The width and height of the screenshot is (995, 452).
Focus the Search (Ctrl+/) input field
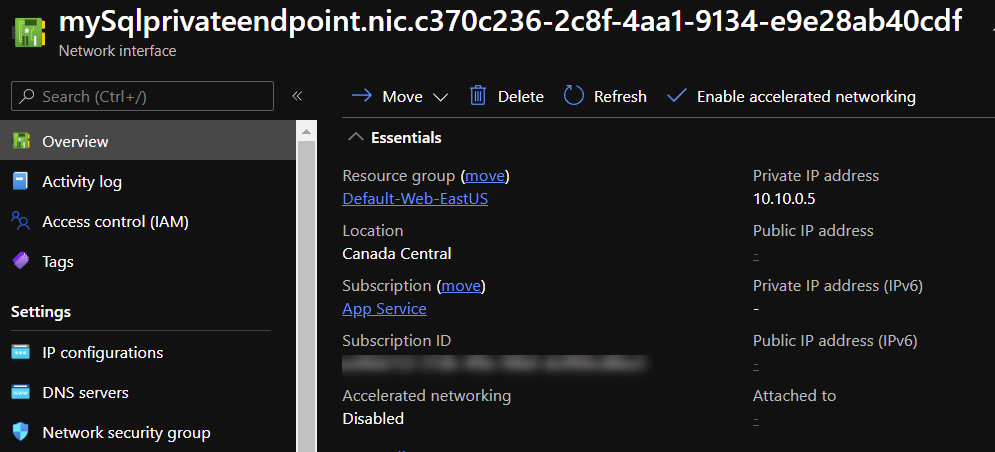(150, 96)
